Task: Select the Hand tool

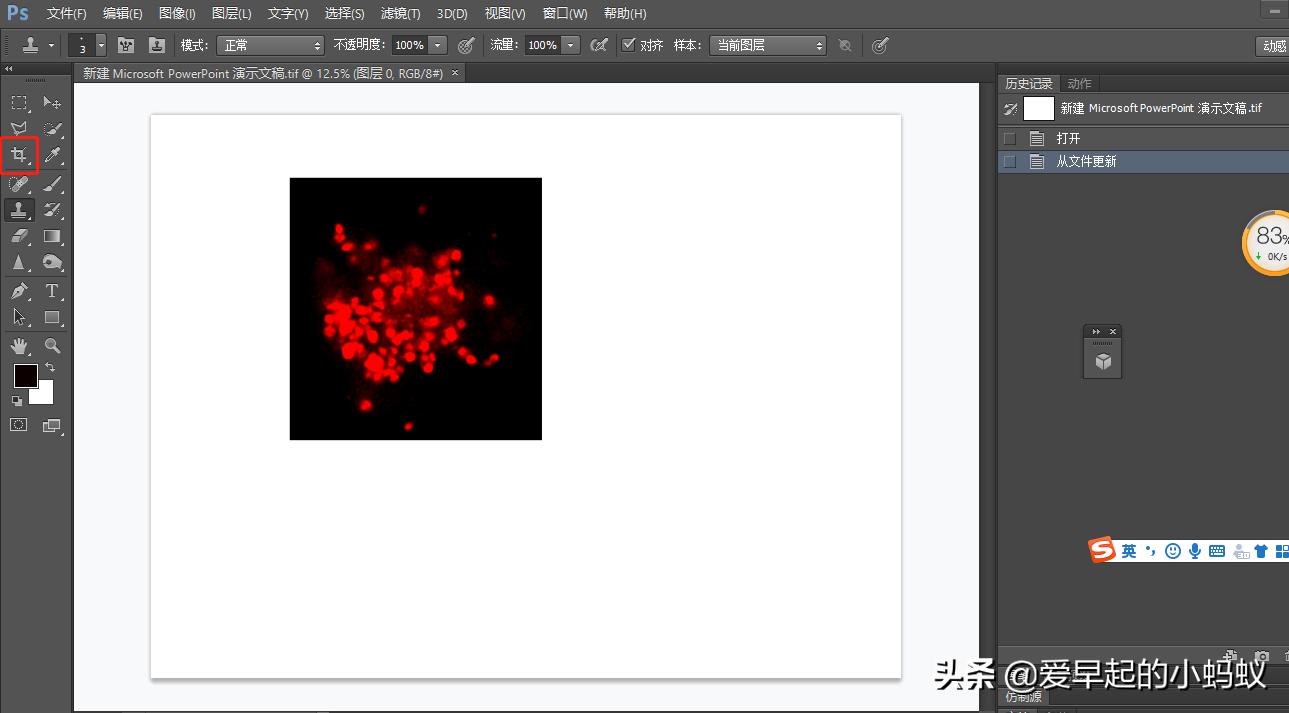Action: point(19,346)
